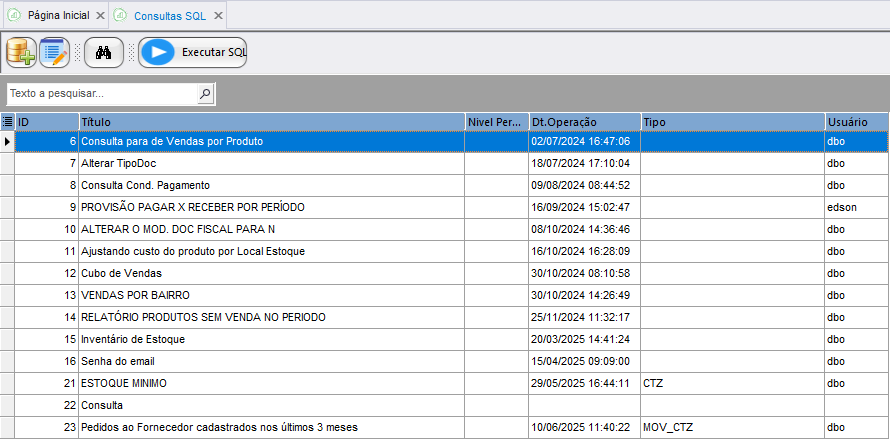
Task: Sort by the Dt.Operação column header
Action: click(x=583, y=121)
